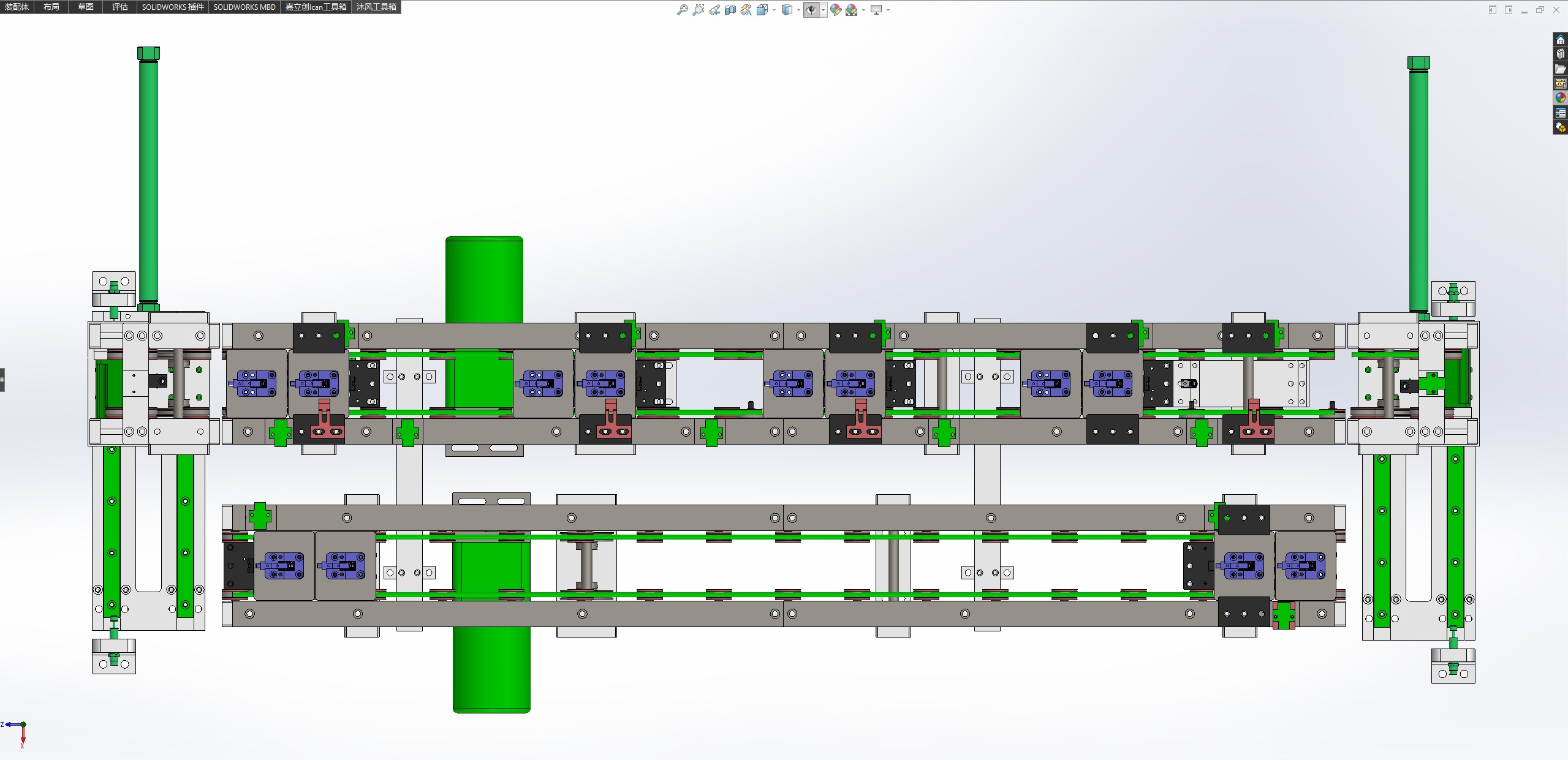Open SOLIDWORKS Resources home icon
Viewport: 1568px width, 760px height.
(1561, 40)
